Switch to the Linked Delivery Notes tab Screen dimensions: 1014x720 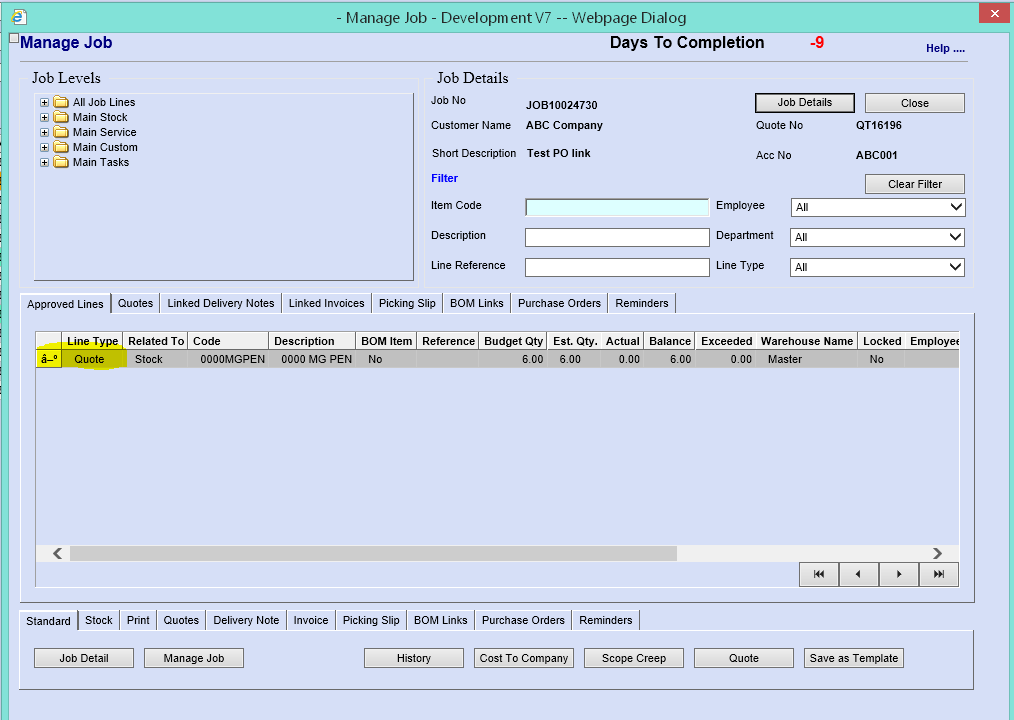coord(220,303)
